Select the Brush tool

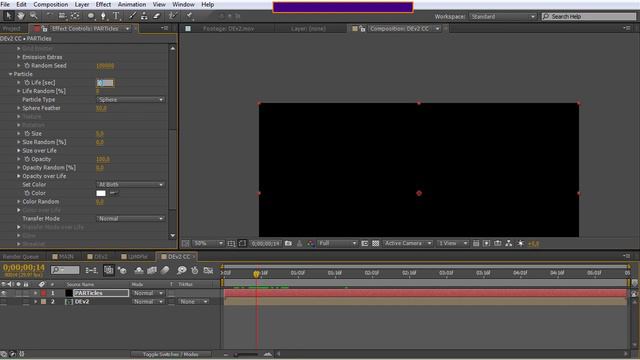tap(132, 16)
